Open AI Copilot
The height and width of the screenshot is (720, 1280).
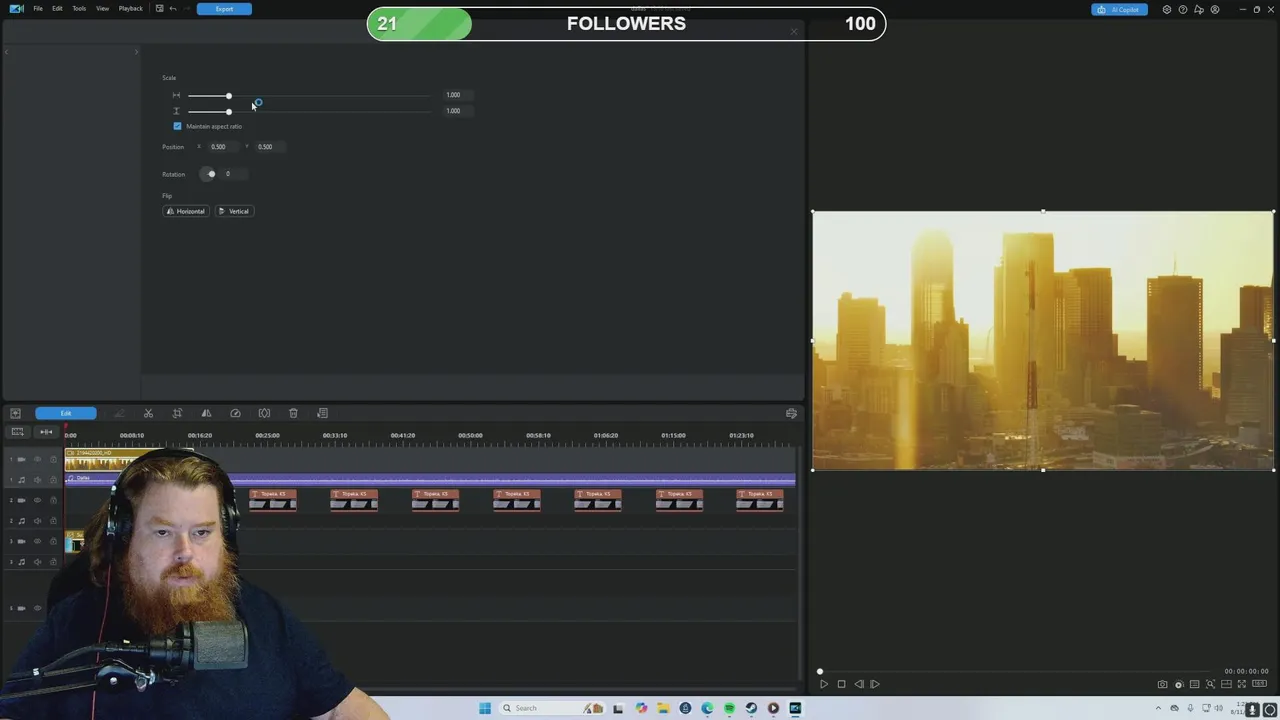pyautogui.click(x=1119, y=10)
